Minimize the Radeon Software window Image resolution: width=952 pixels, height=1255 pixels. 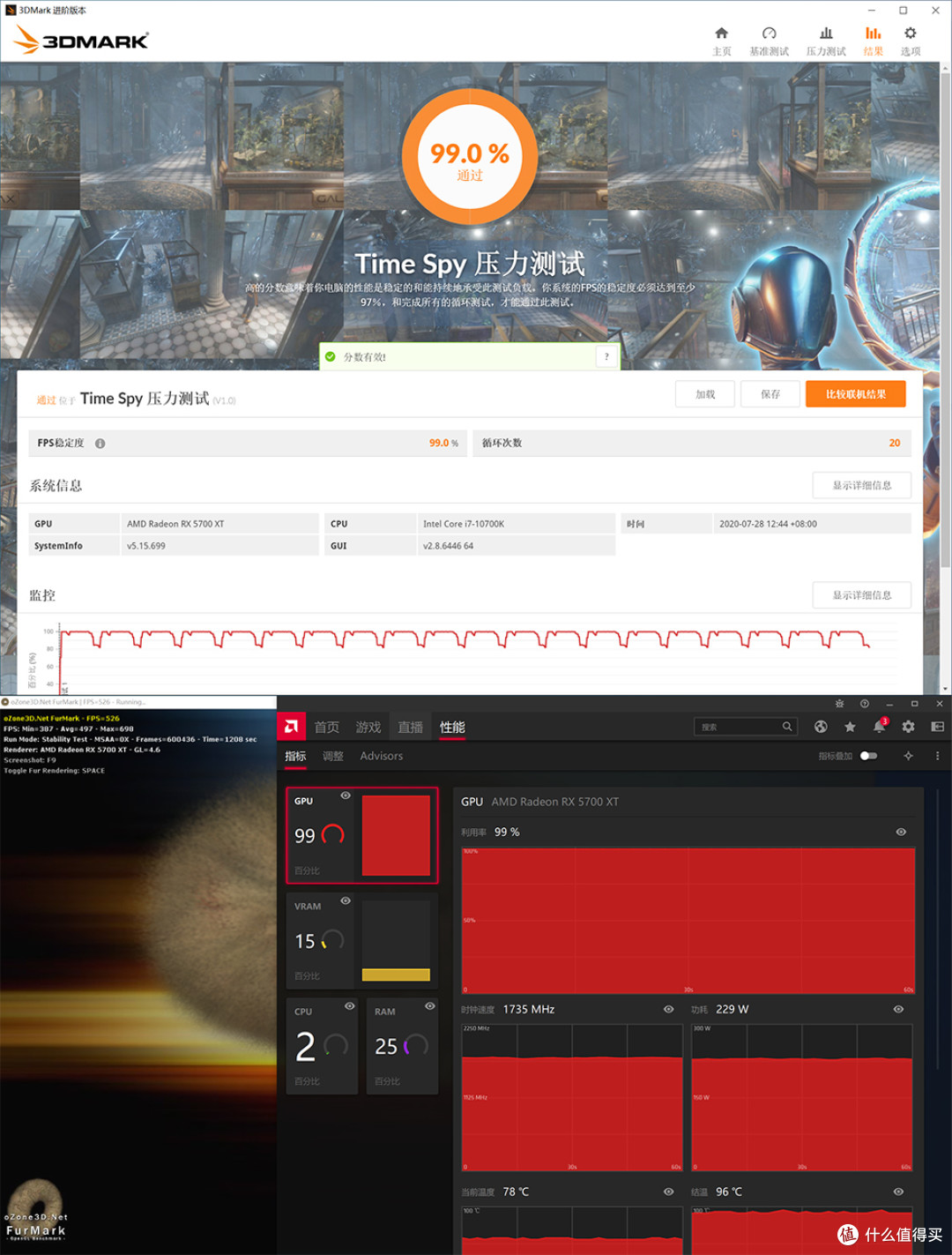pyautogui.click(x=889, y=704)
